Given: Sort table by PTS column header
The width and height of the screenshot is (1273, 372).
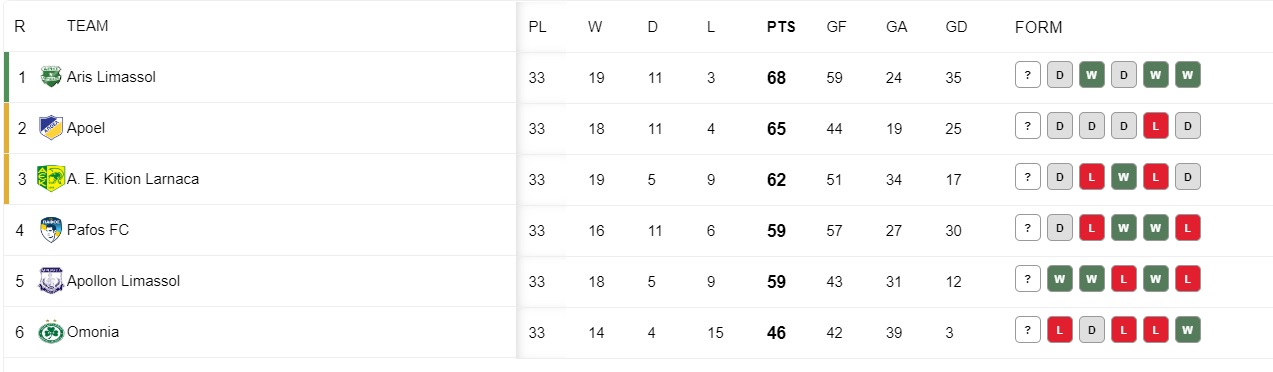Looking at the screenshot, I should click(781, 27).
